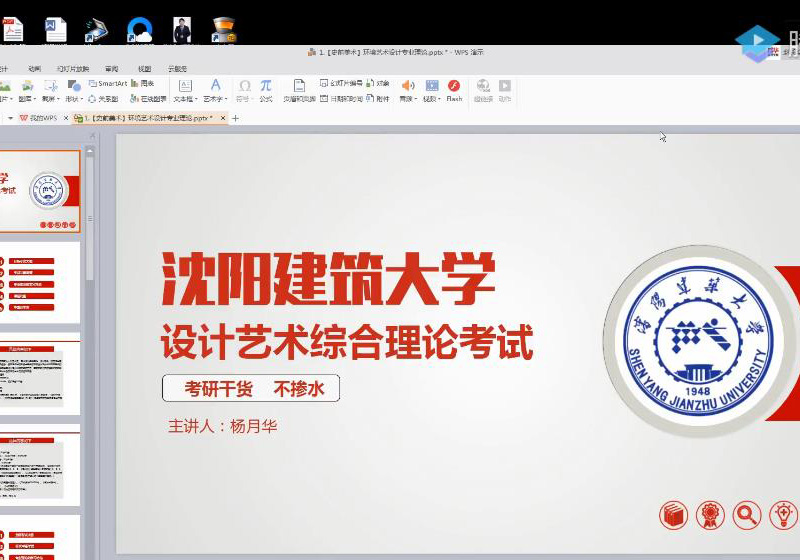Open the portrait photo file on desktop
Screen dimensions: 800x560
(182, 30)
